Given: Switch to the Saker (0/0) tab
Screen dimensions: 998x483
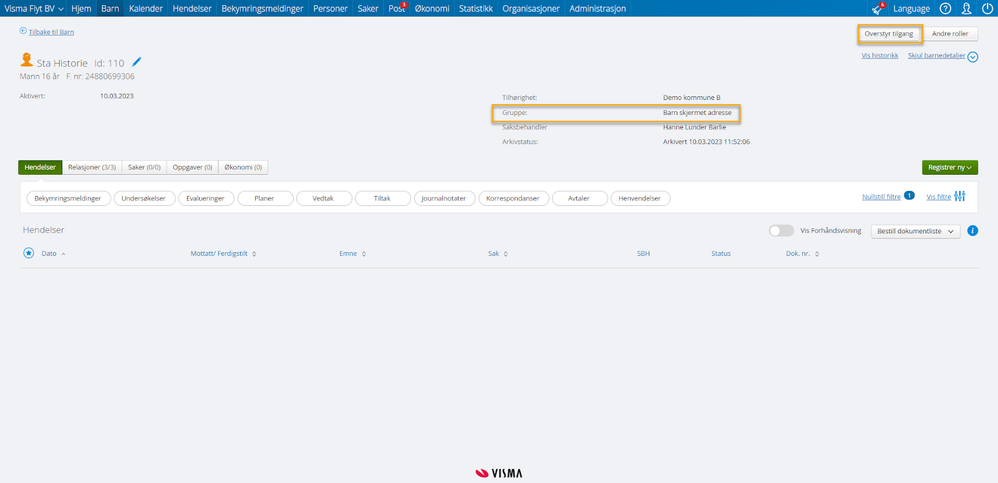Looking at the screenshot, I should (x=144, y=167).
